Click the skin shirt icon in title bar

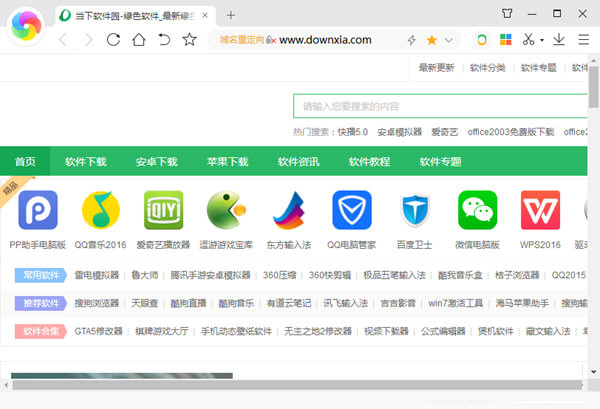pyautogui.click(x=507, y=14)
